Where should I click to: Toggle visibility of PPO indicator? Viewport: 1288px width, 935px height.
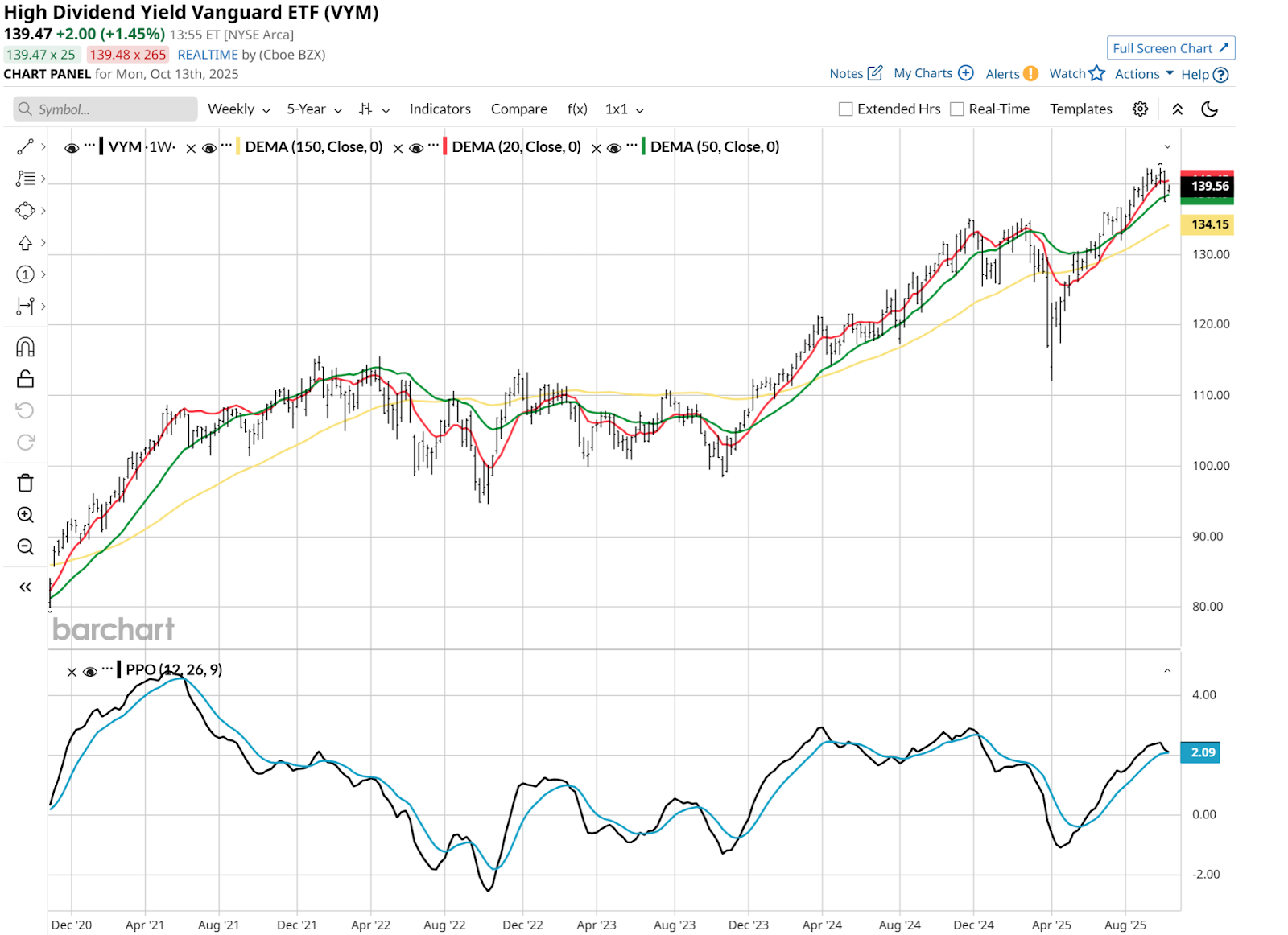pyautogui.click(x=90, y=672)
